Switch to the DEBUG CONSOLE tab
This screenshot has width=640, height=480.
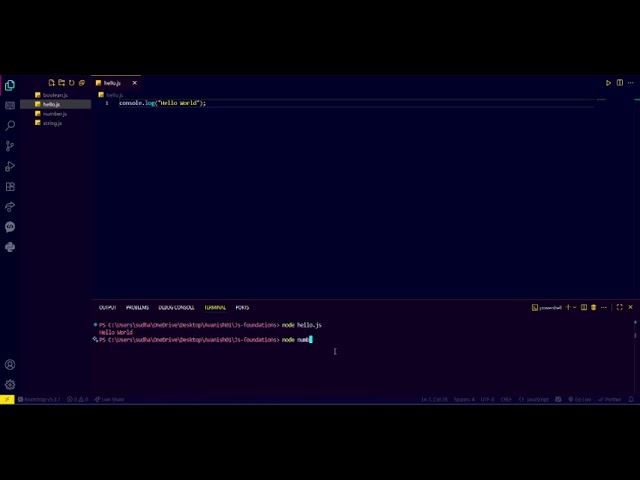(x=176, y=307)
